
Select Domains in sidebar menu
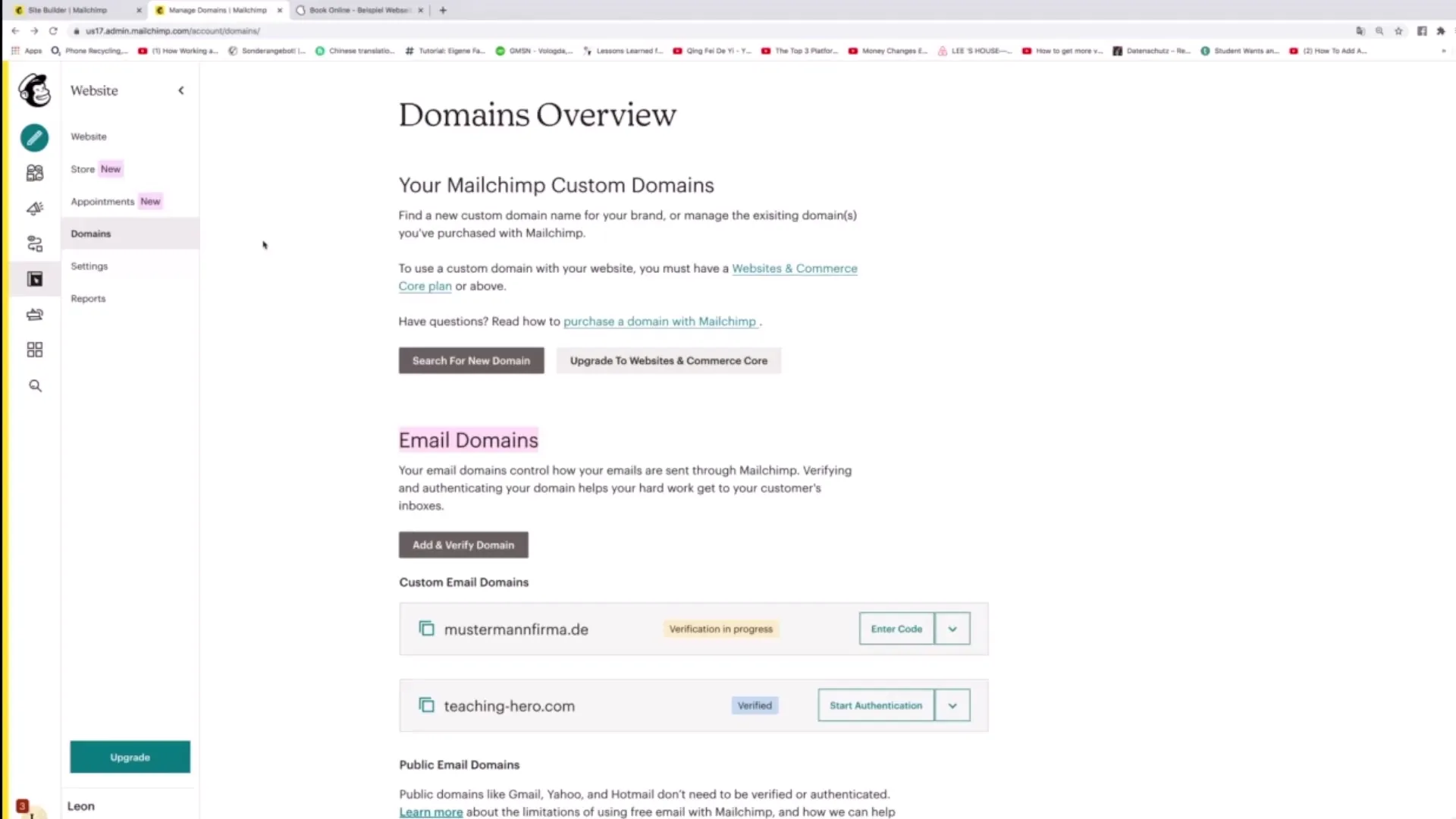point(130,234)
